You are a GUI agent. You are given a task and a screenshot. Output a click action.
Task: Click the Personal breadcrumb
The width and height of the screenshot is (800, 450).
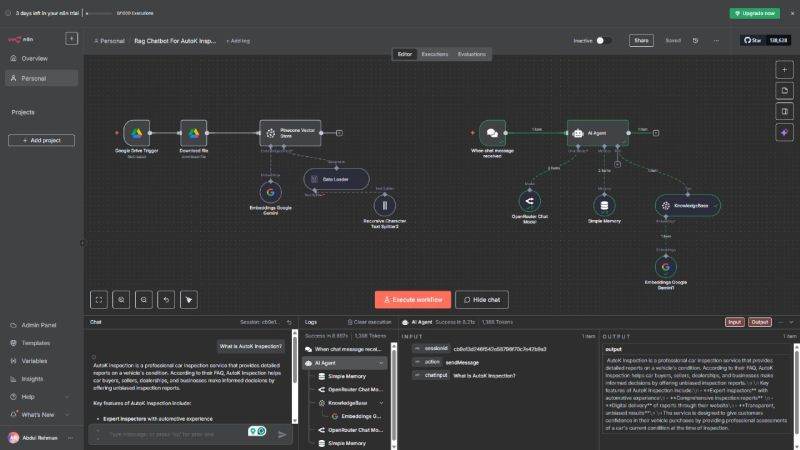coord(109,41)
